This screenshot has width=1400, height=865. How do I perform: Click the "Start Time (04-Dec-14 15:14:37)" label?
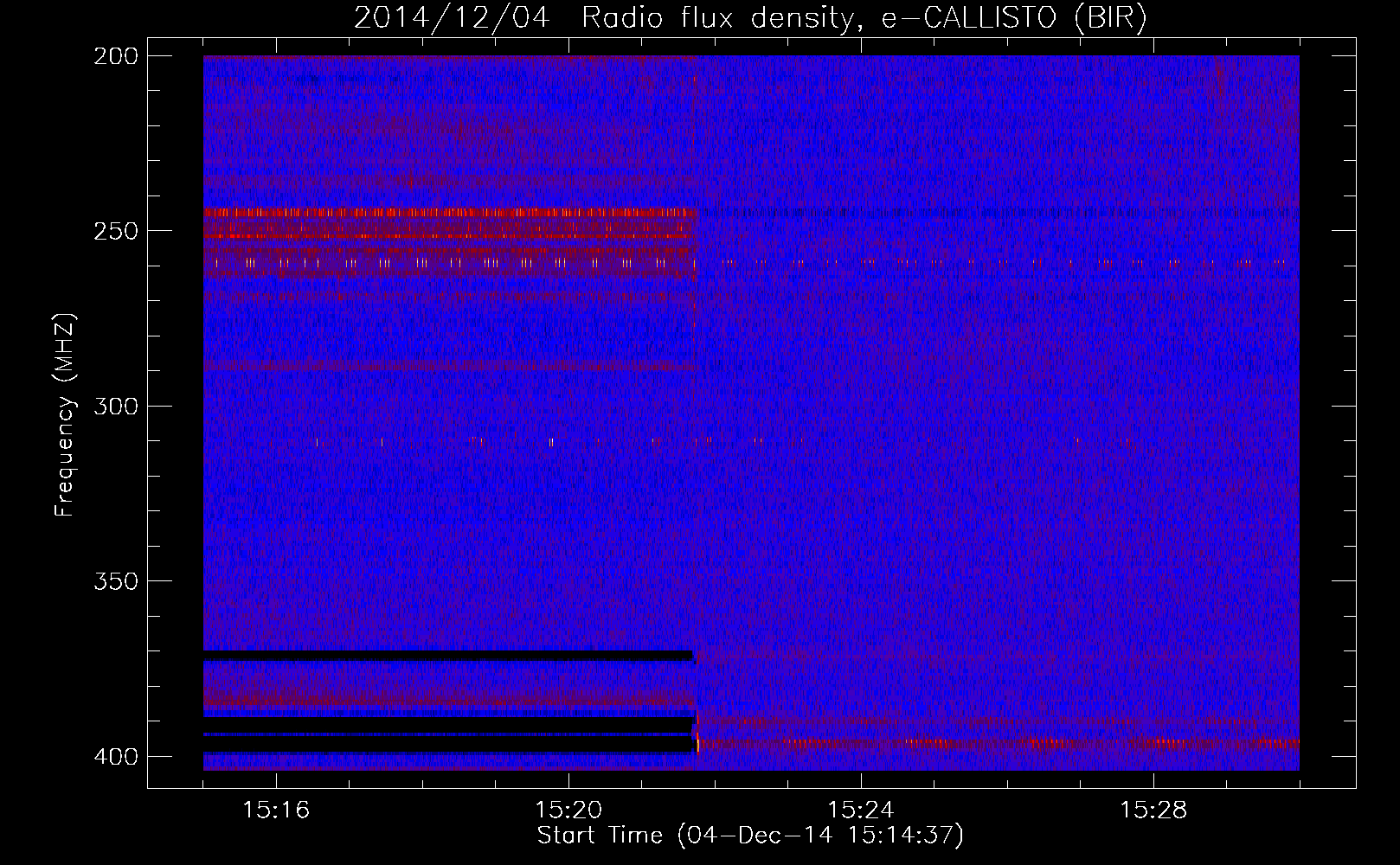750,836
